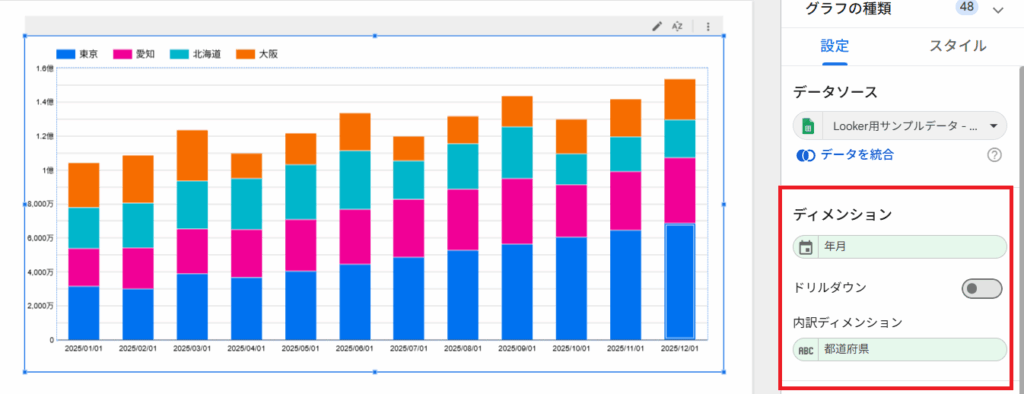The width and height of the screenshot is (1024, 394).
Task: Click the pencil edit icon above chart
Action: tap(657, 26)
